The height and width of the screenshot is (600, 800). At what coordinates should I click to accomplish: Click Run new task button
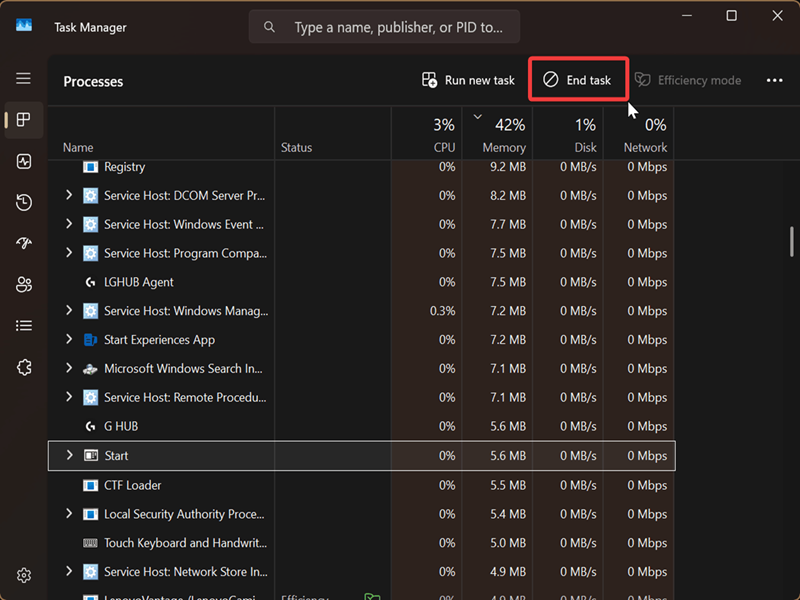[468, 80]
